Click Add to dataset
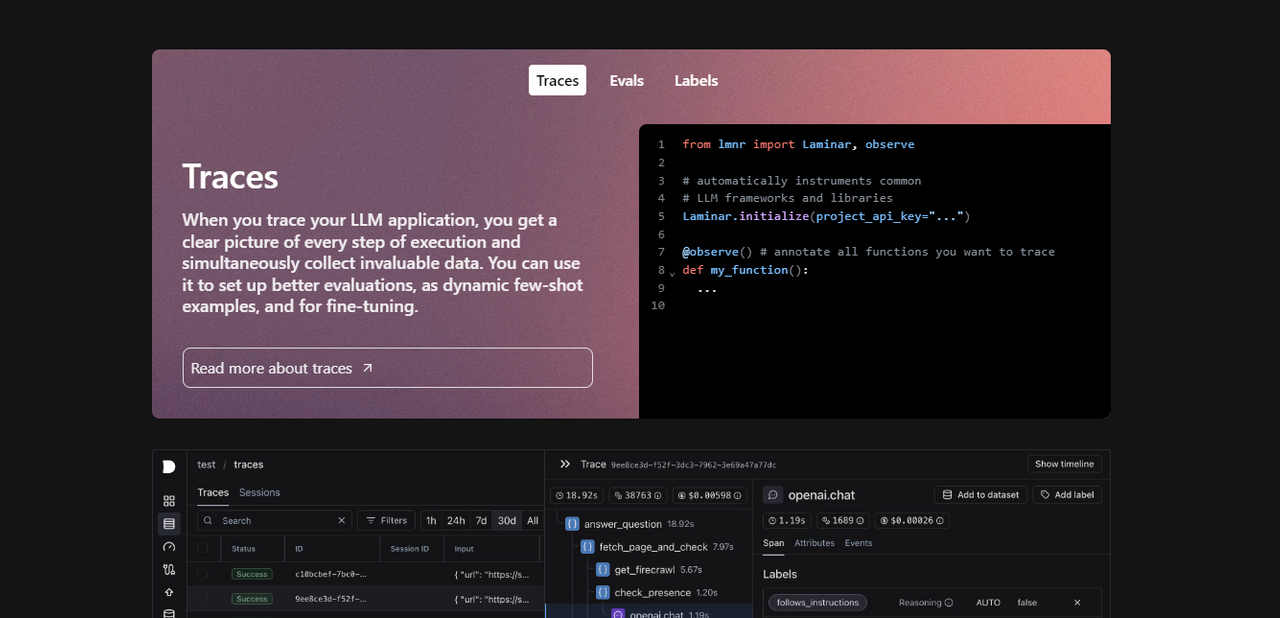 [x=980, y=495]
